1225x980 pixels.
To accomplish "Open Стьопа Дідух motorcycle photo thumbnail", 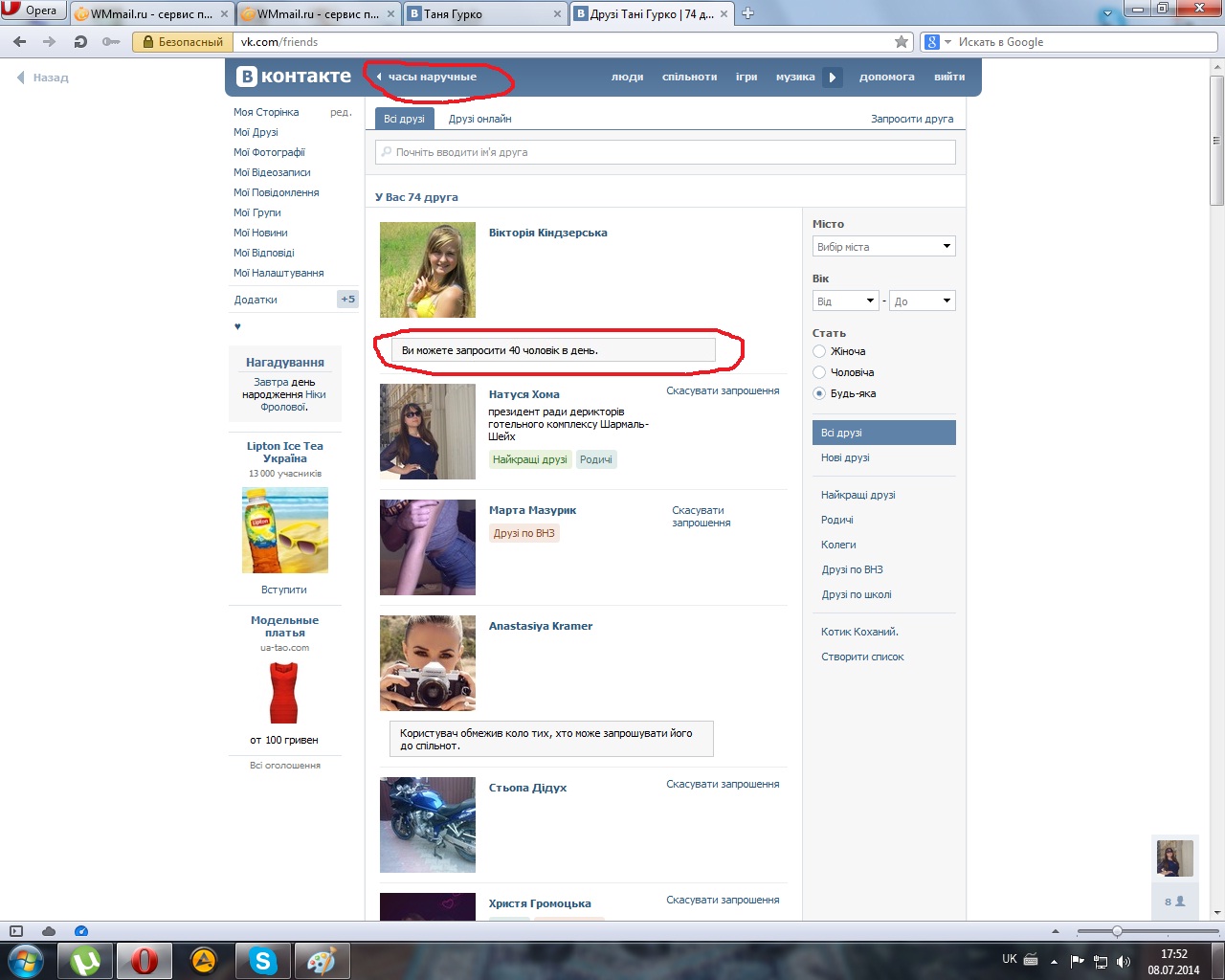I will (428, 825).
